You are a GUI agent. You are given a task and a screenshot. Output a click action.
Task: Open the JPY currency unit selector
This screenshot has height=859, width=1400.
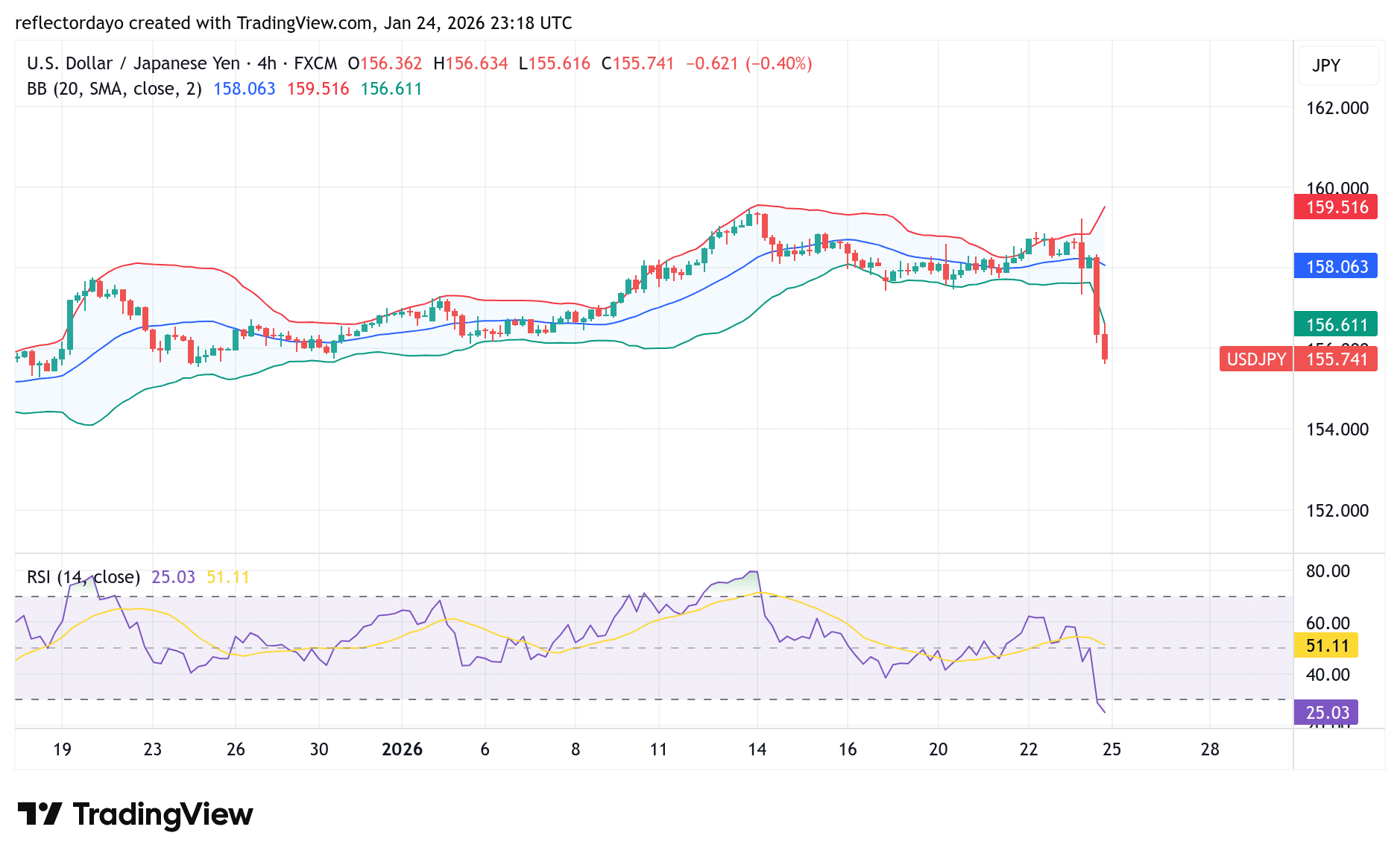[1337, 66]
